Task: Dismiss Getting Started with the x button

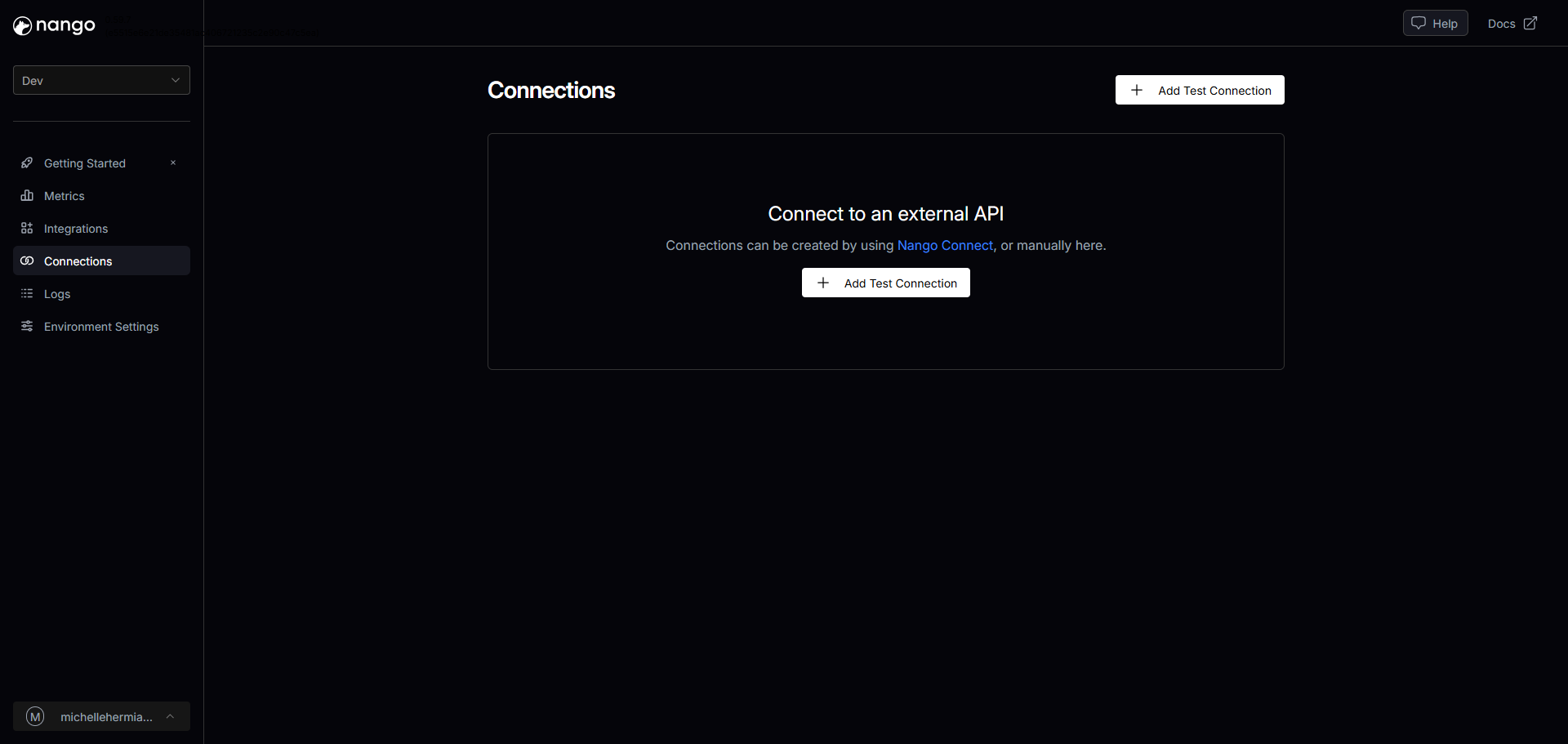Action: pos(173,163)
